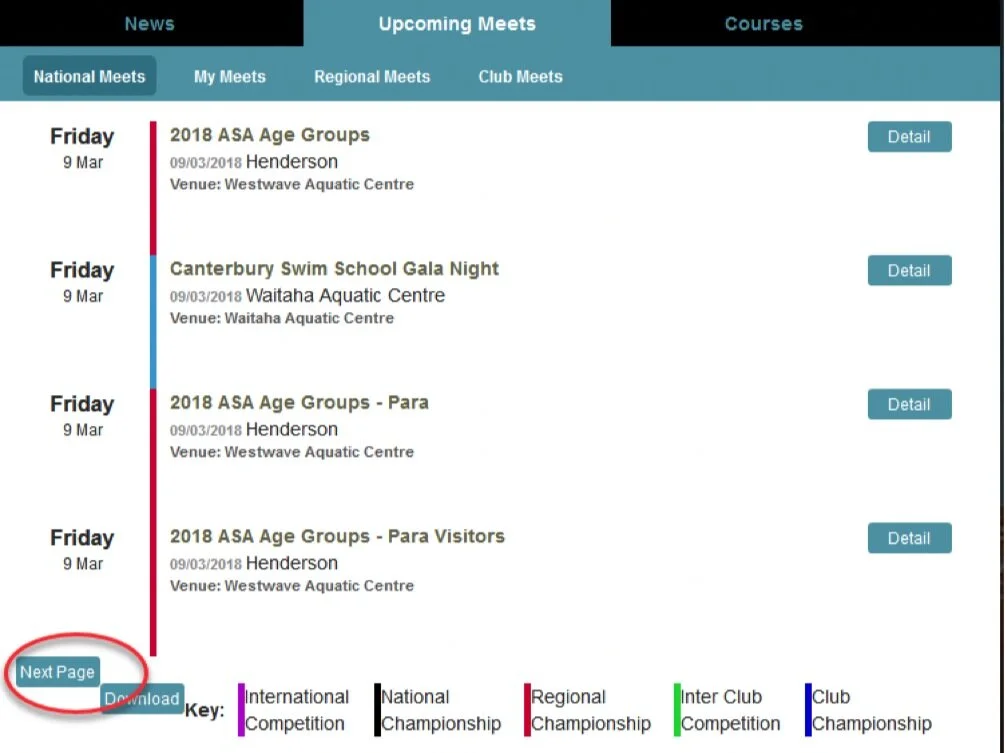The height and width of the screenshot is (753, 1005).
Task: Open Detail for Age Groups - Para Visitors
Action: (909, 538)
